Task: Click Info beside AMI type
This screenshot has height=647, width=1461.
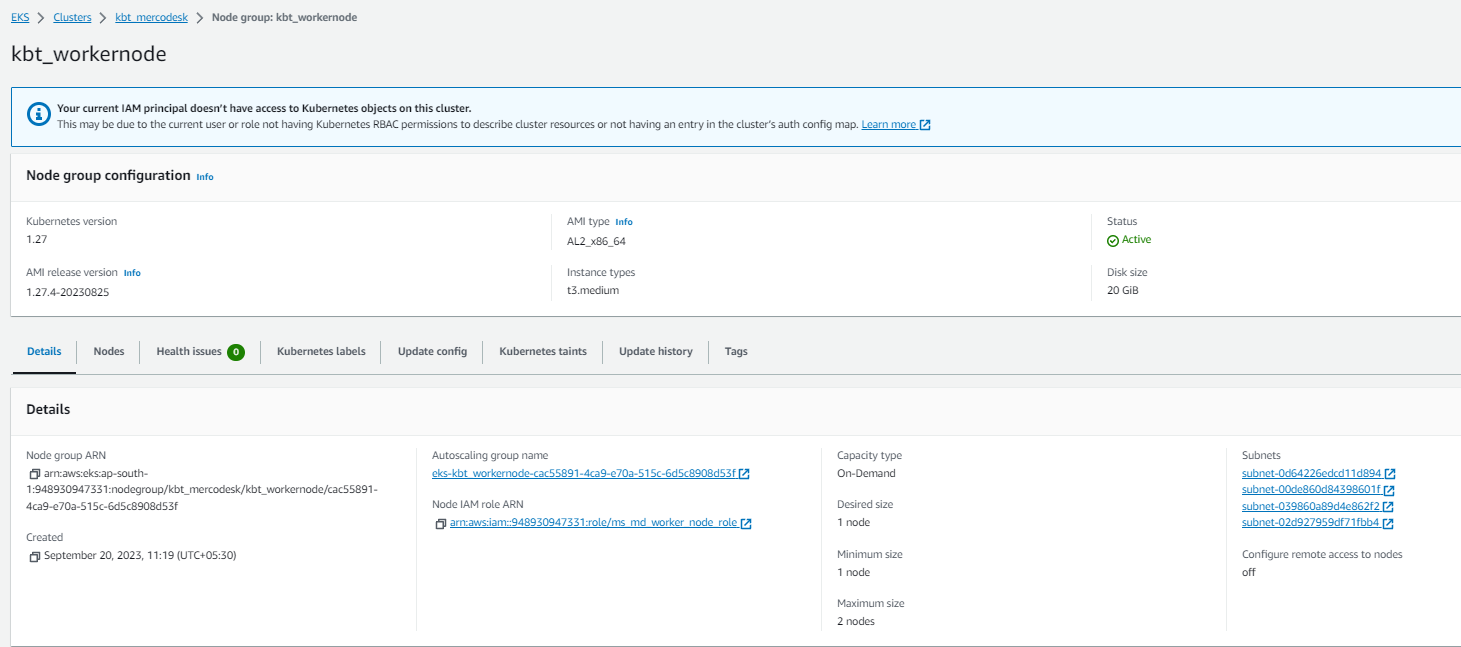Action: (x=624, y=222)
